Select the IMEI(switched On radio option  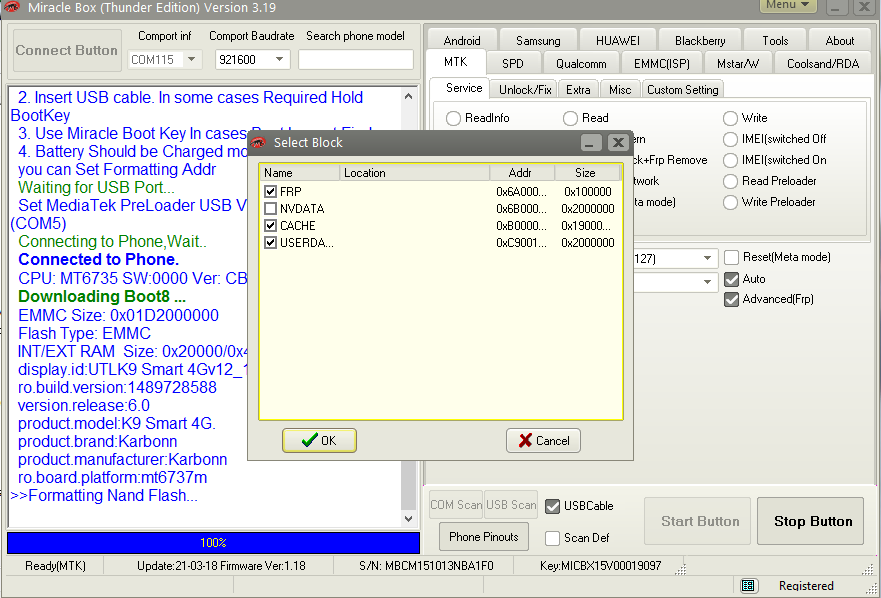(x=730, y=160)
